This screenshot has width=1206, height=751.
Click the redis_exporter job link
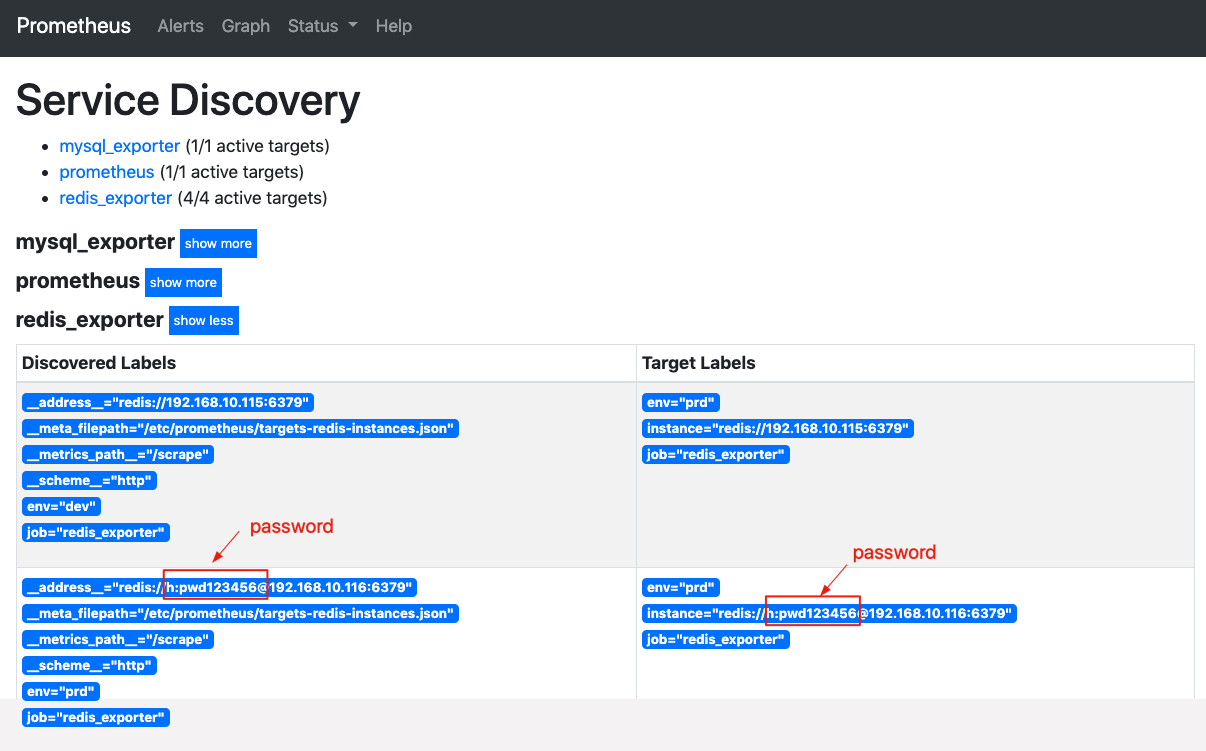pyautogui.click(x=115, y=198)
